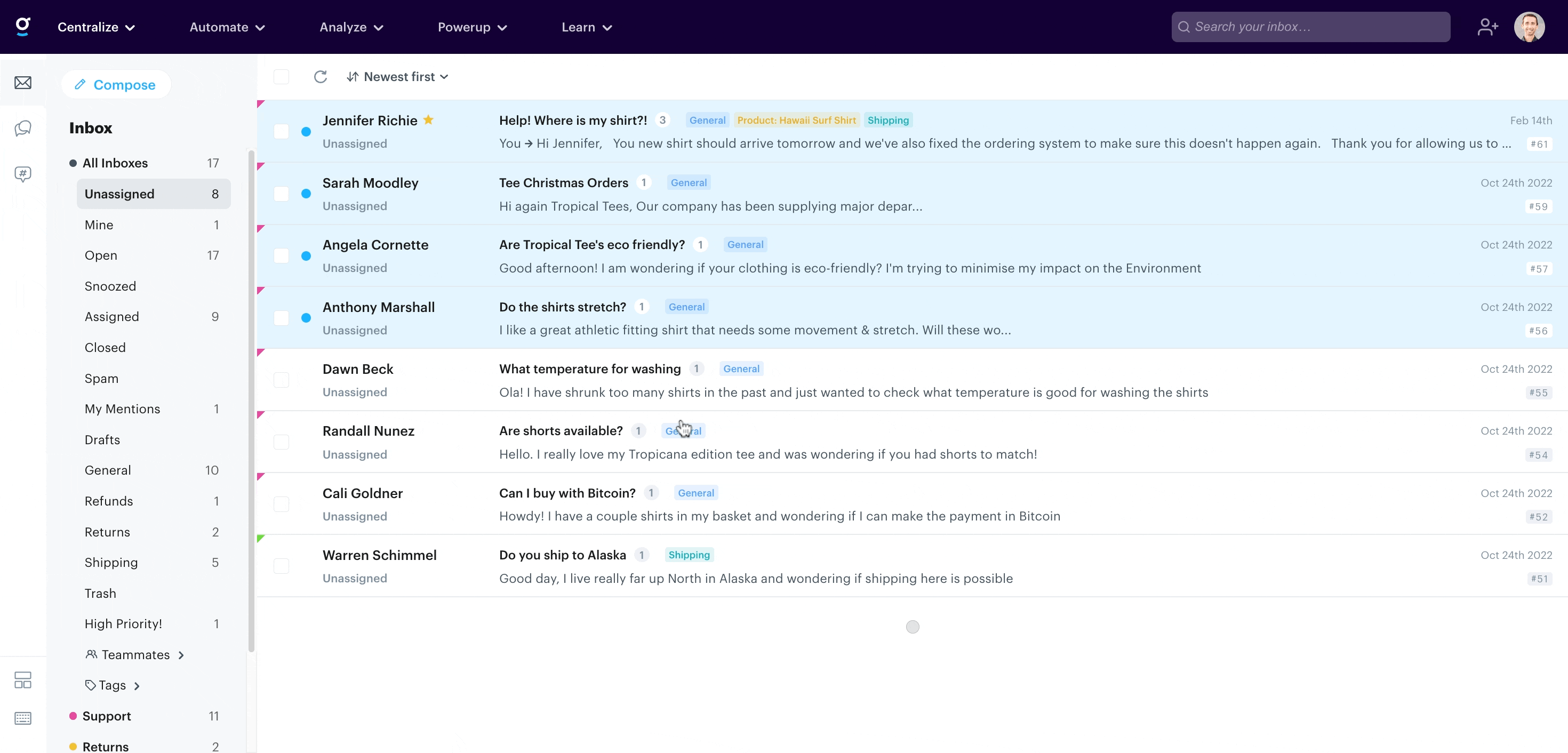This screenshot has height=753, width=1568.
Task: Select the email inbox icon in left sidebar
Action: click(22, 82)
